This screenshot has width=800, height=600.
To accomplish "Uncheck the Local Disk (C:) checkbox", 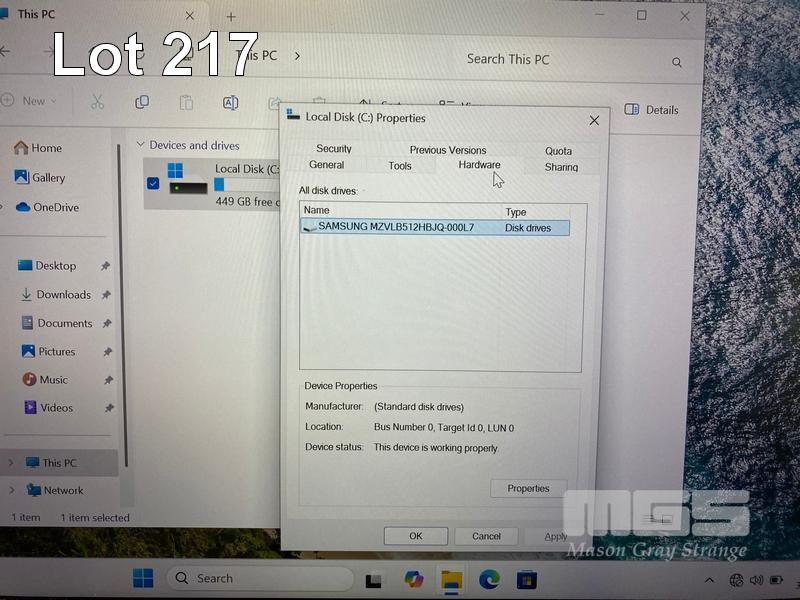I will click(153, 183).
